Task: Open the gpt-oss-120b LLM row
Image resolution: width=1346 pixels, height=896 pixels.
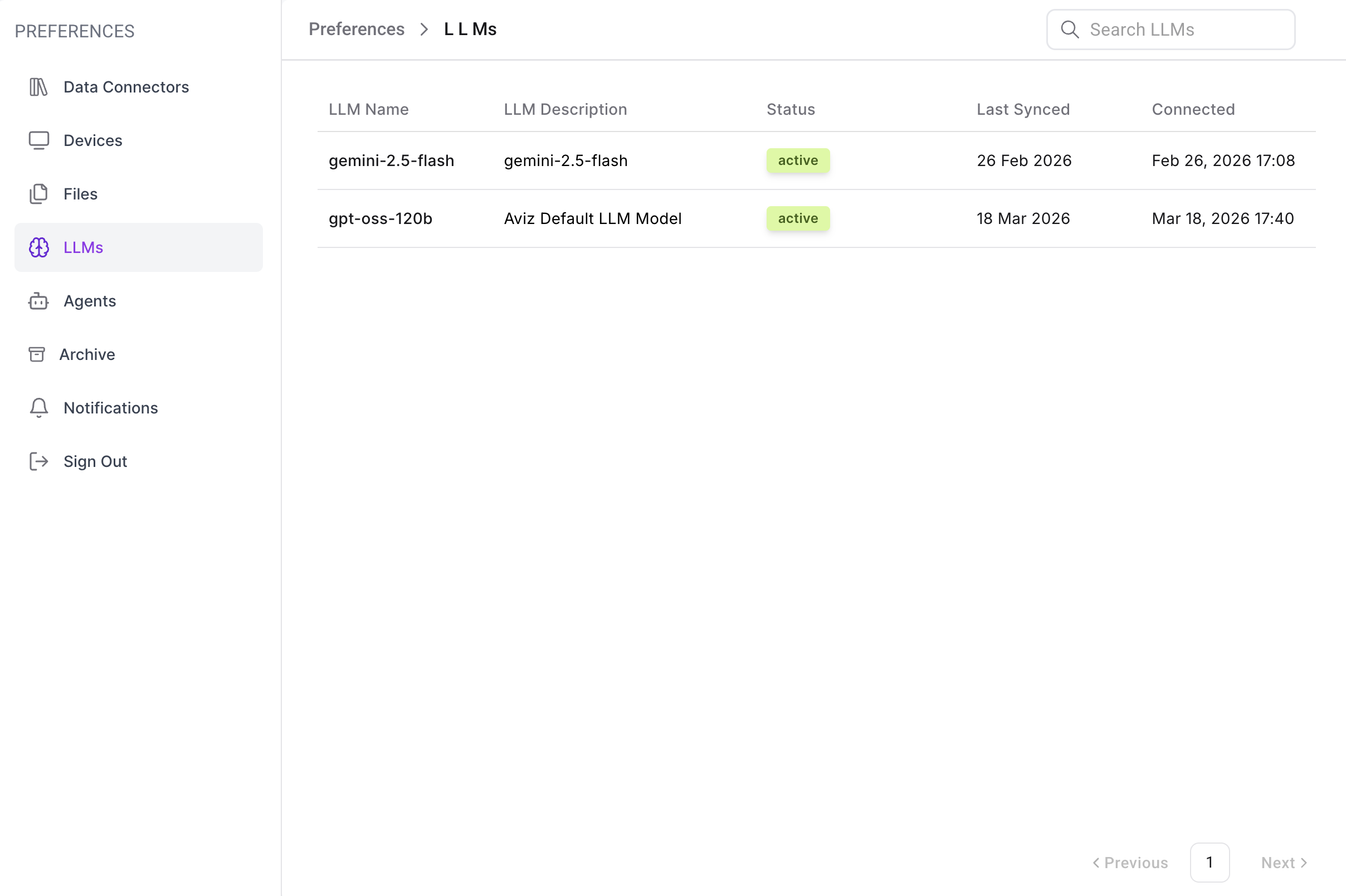Action: click(380, 218)
